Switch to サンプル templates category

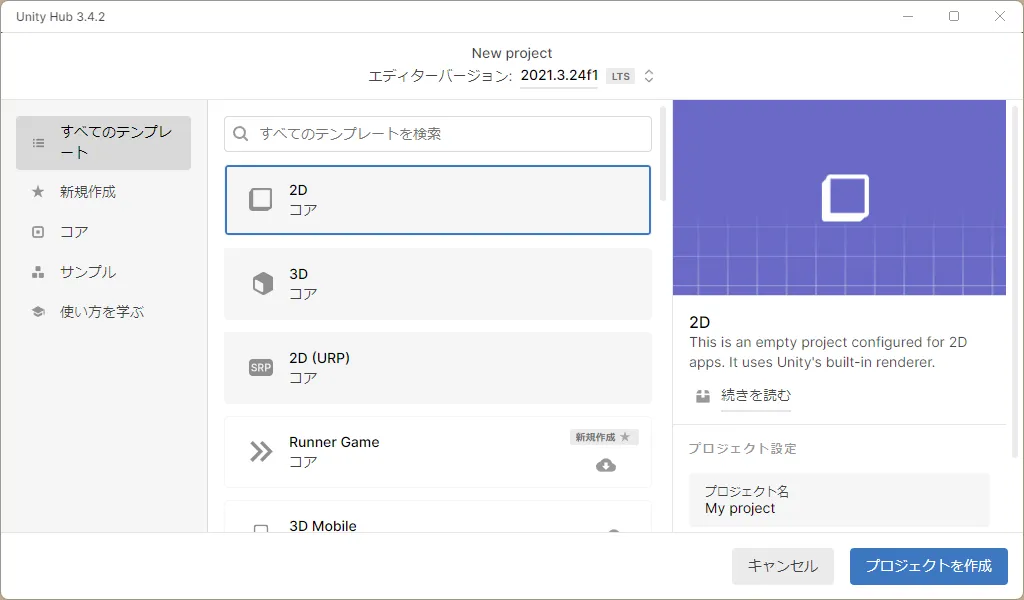point(88,272)
